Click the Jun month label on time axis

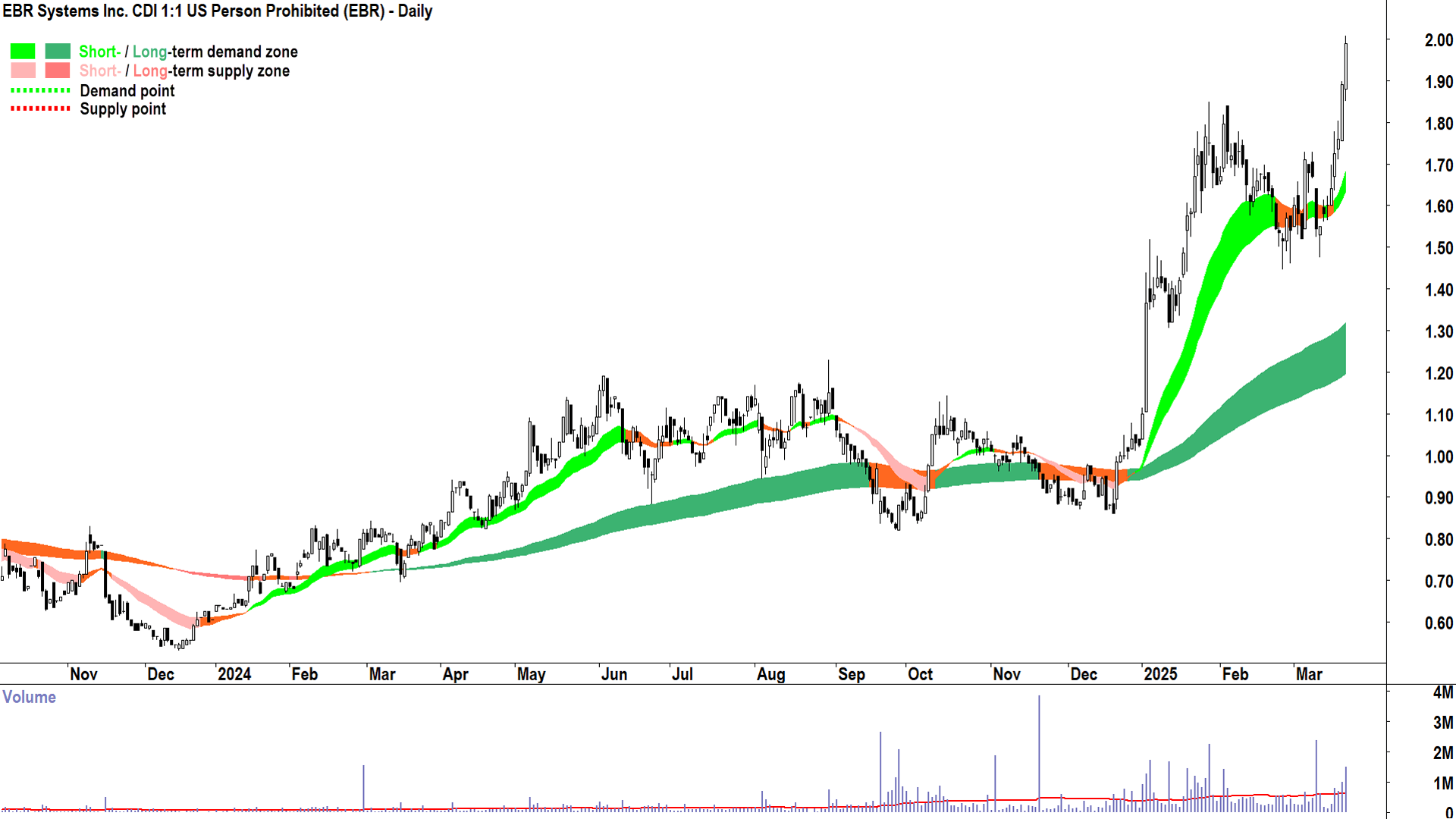(613, 674)
